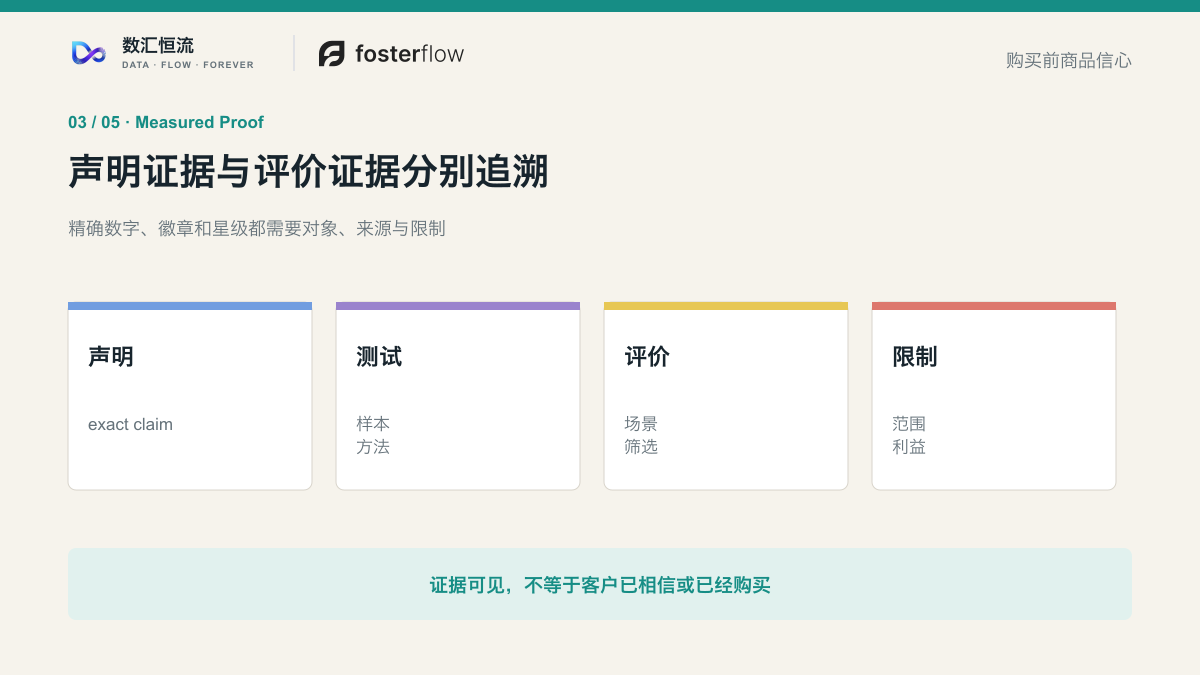
Task: Click 利益 in the 限制 card
Action: coord(909,447)
